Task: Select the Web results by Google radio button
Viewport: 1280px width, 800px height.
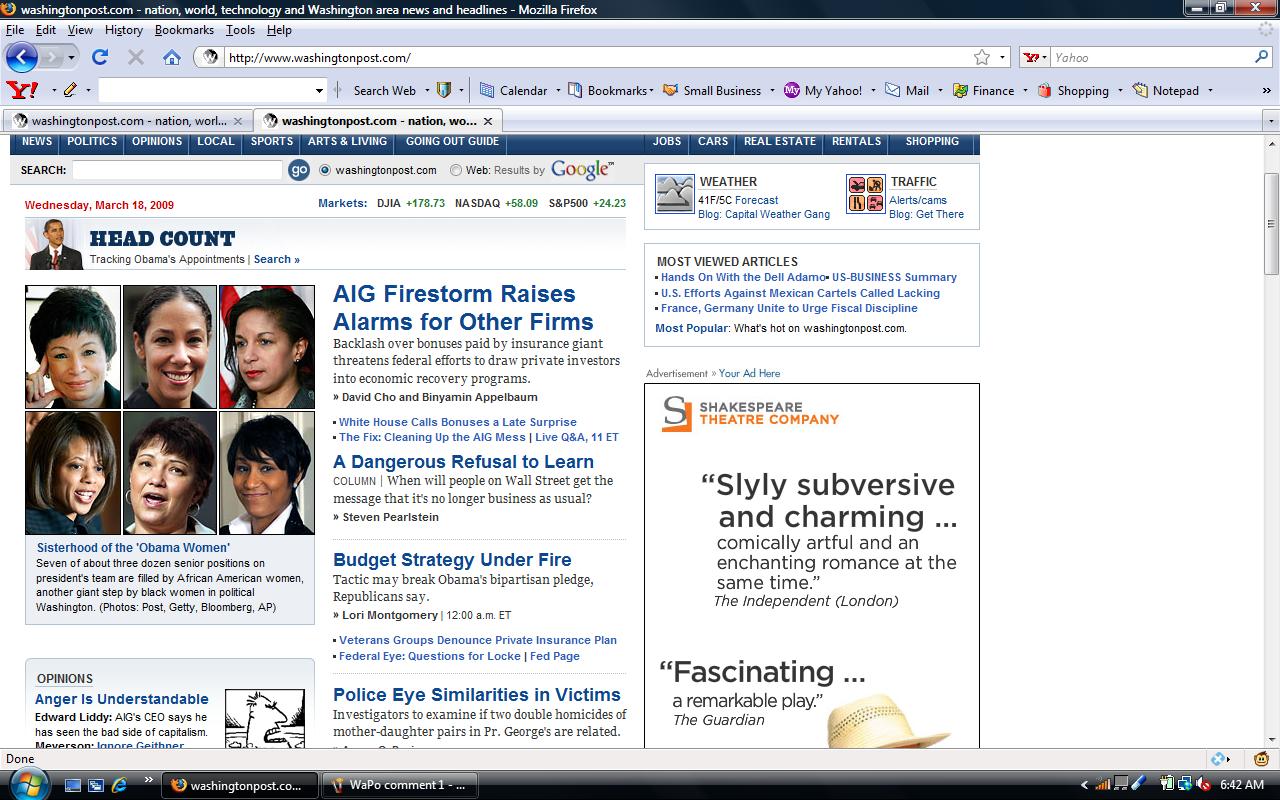Action: tap(456, 170)
